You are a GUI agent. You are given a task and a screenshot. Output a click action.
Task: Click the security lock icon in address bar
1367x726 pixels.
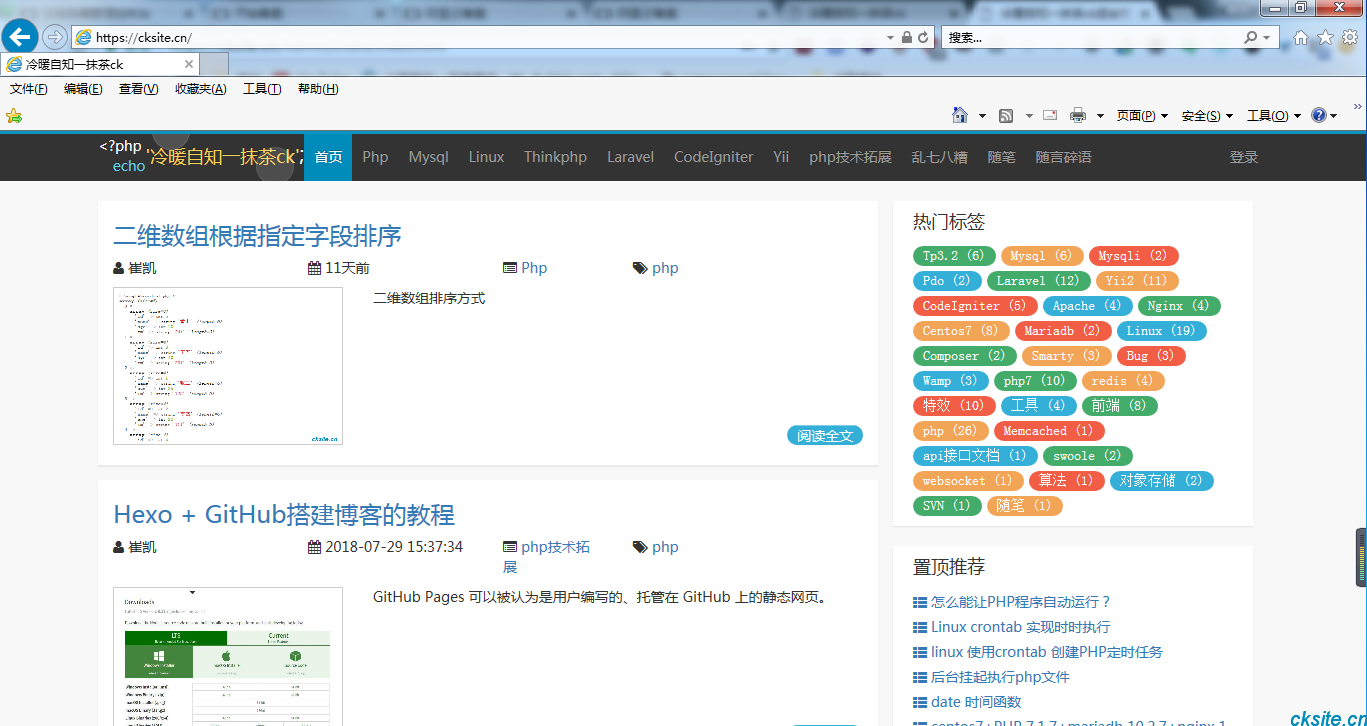coord(906,37)
